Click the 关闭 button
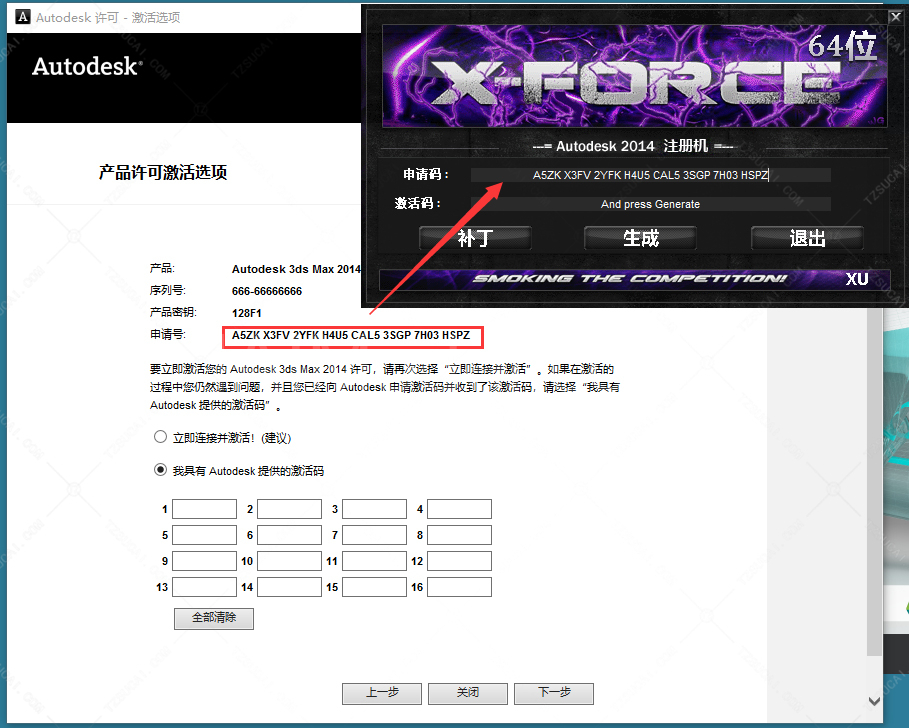Image resolution: width=909 pixels, height=728 pixels. [x=468, y=693]
